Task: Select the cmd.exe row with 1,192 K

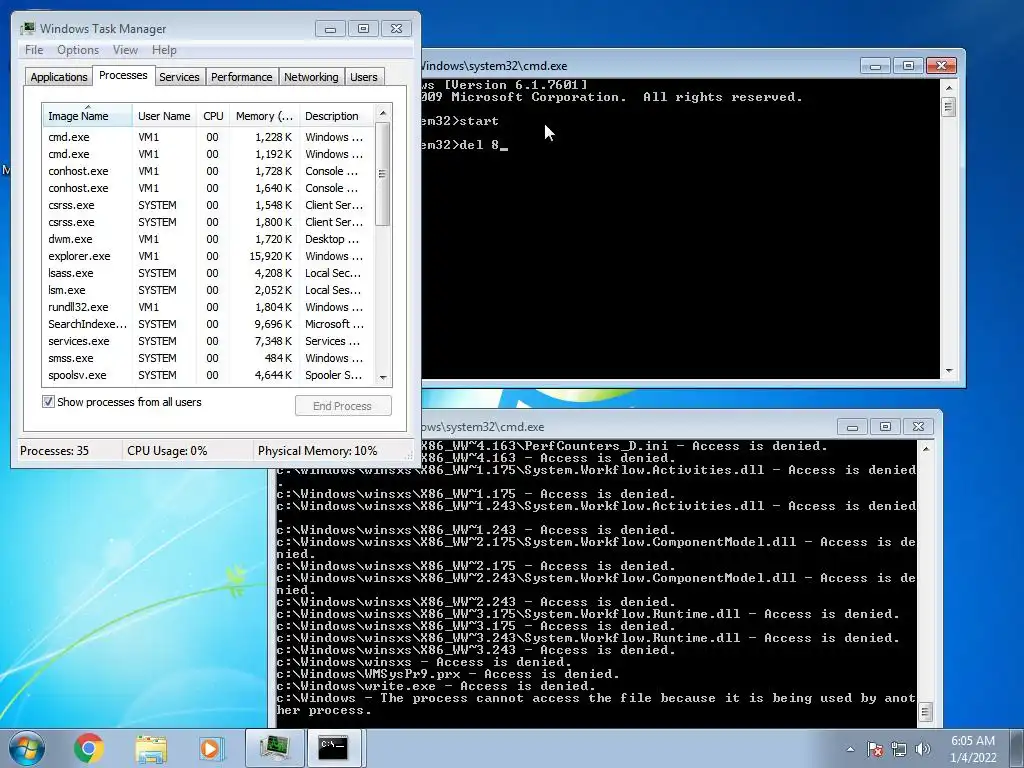Action: pyautogui.click(x=208, y=154)
